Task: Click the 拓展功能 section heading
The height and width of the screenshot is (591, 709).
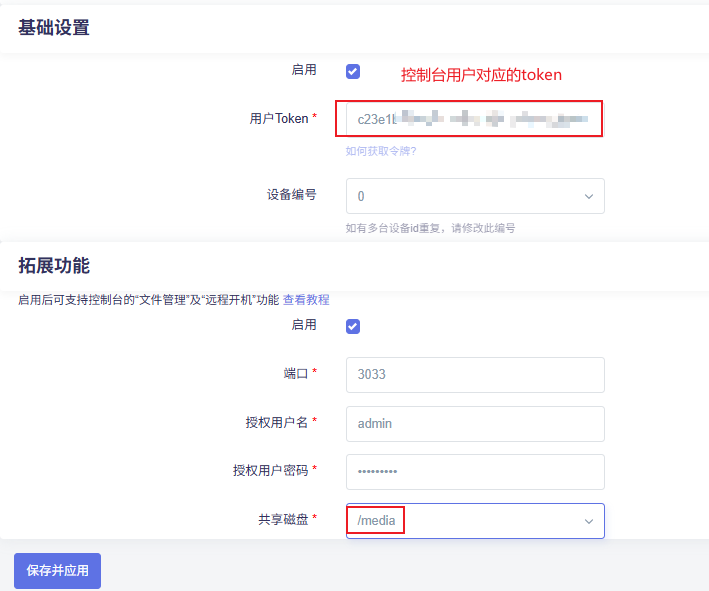Action: 54,266
